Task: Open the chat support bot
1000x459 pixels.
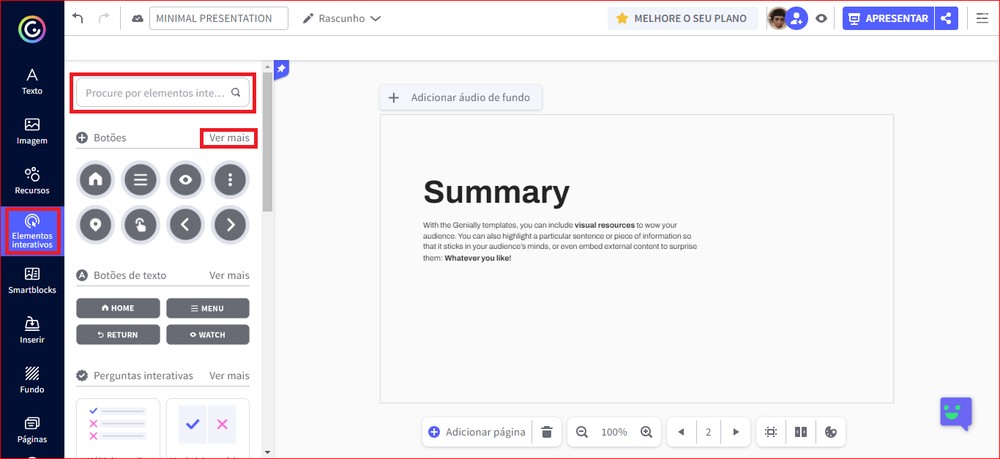Action: click(956, 413)
